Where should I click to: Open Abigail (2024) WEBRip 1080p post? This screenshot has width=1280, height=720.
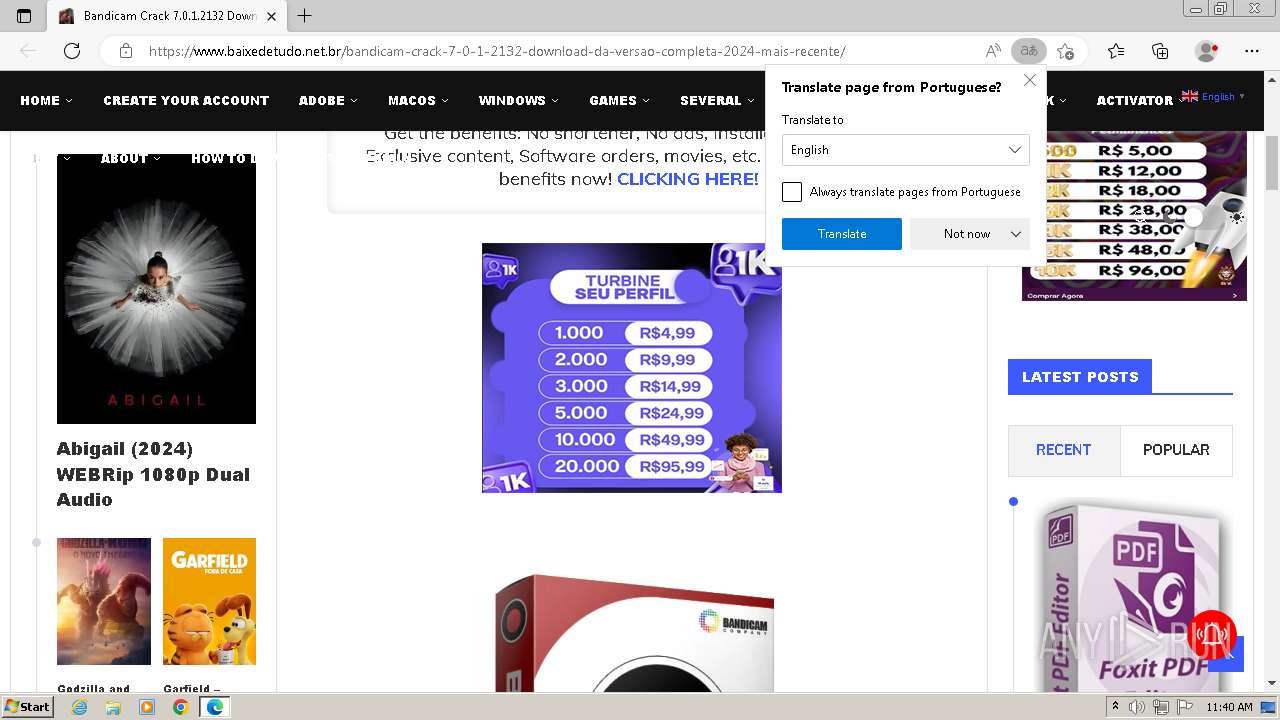(153, 474)
